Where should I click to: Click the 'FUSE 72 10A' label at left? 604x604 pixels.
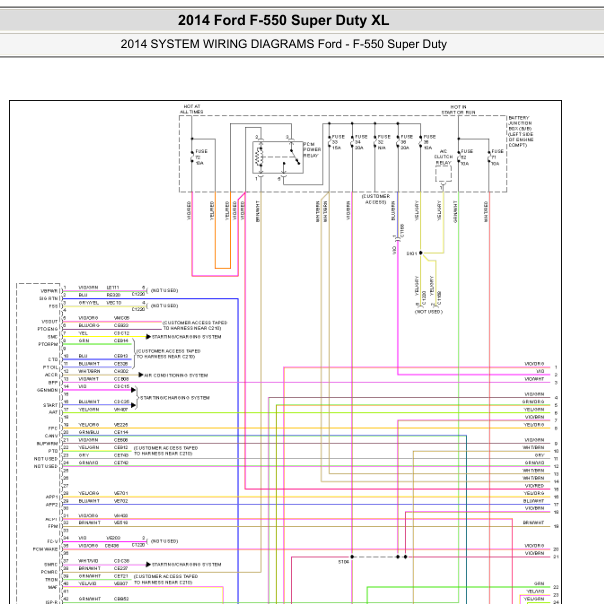point(201,157)
